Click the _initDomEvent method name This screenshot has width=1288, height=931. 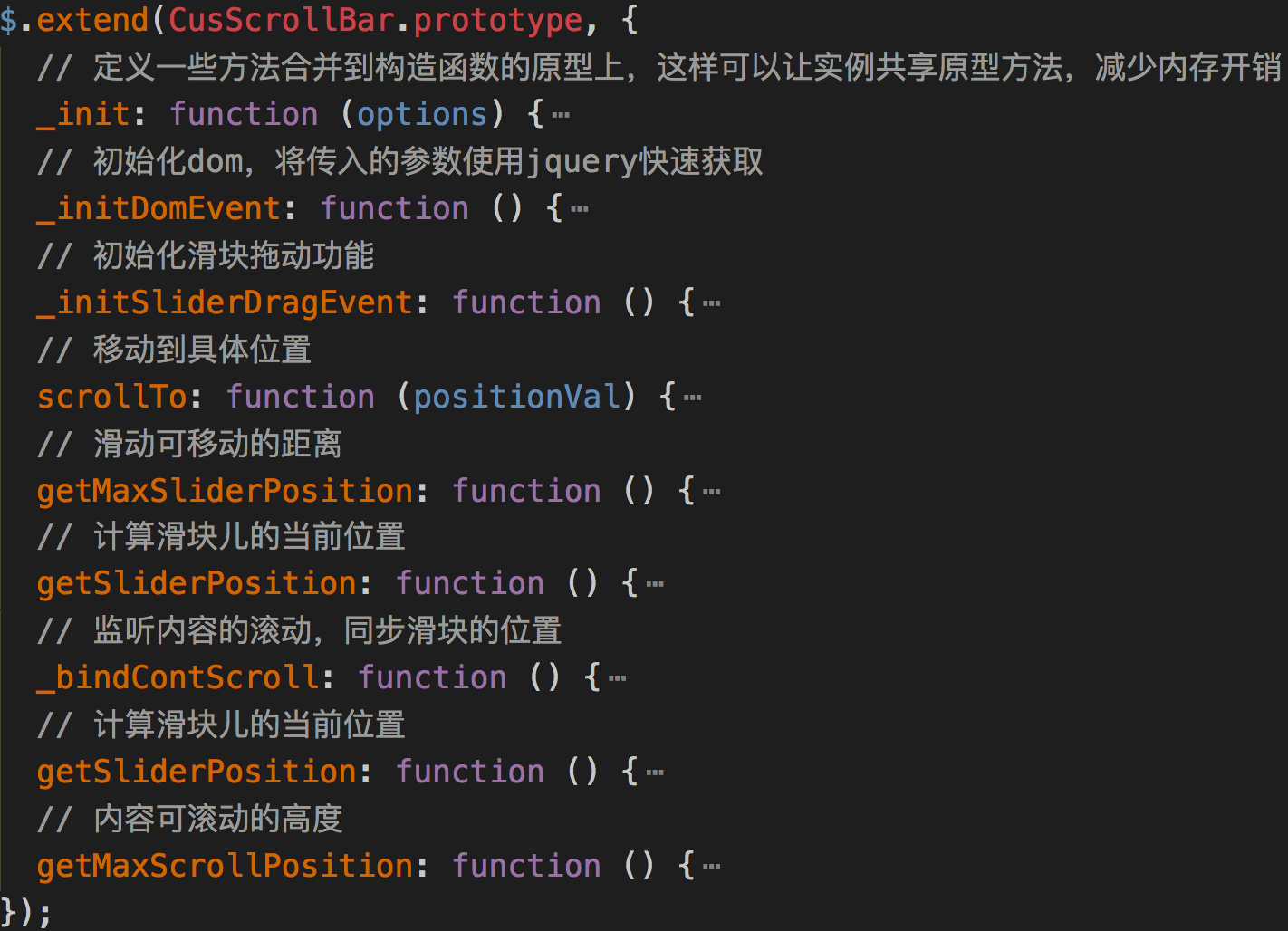pyautogui.click(x=159, y=208)
